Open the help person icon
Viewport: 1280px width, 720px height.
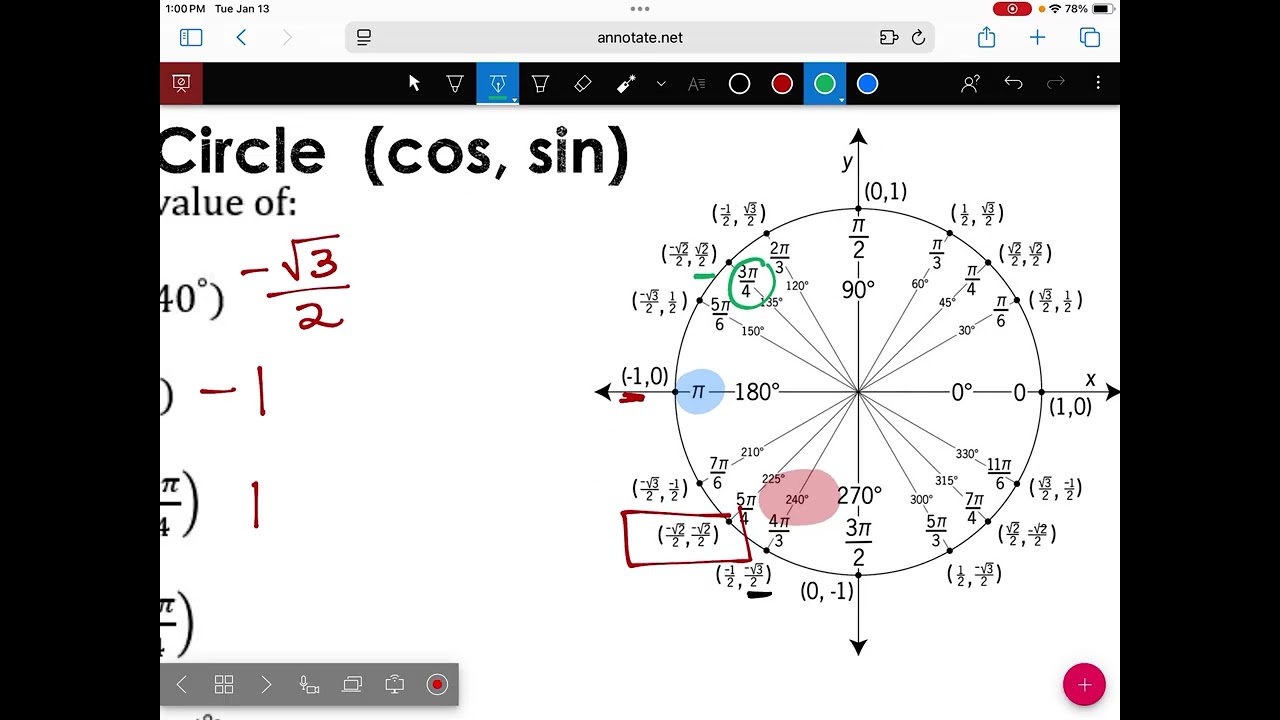tap(970, 84)
